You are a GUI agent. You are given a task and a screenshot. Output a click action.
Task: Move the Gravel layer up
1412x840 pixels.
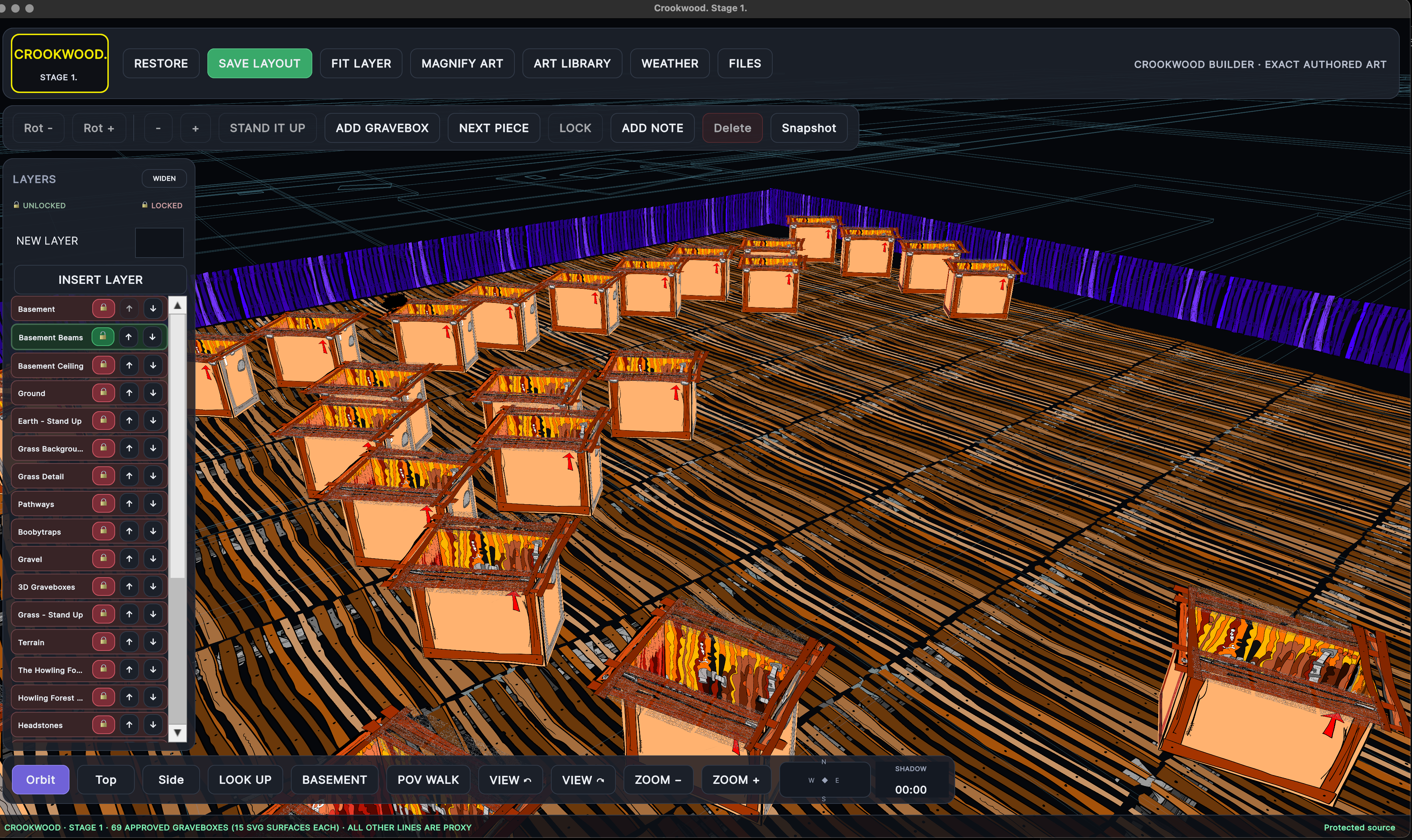129,559
